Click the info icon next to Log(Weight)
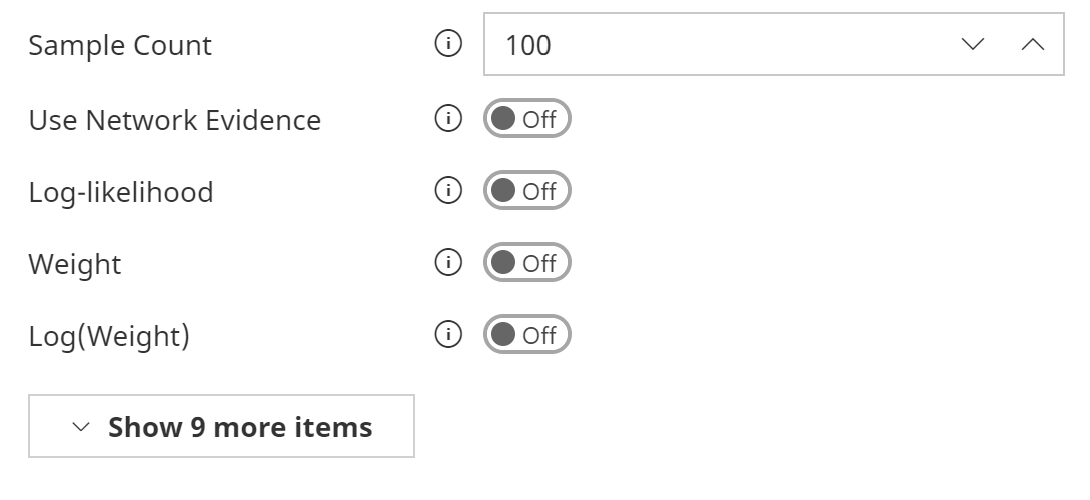Image resolution: width=1090 pixels, height=500 pixels. (x=448, y=335)
